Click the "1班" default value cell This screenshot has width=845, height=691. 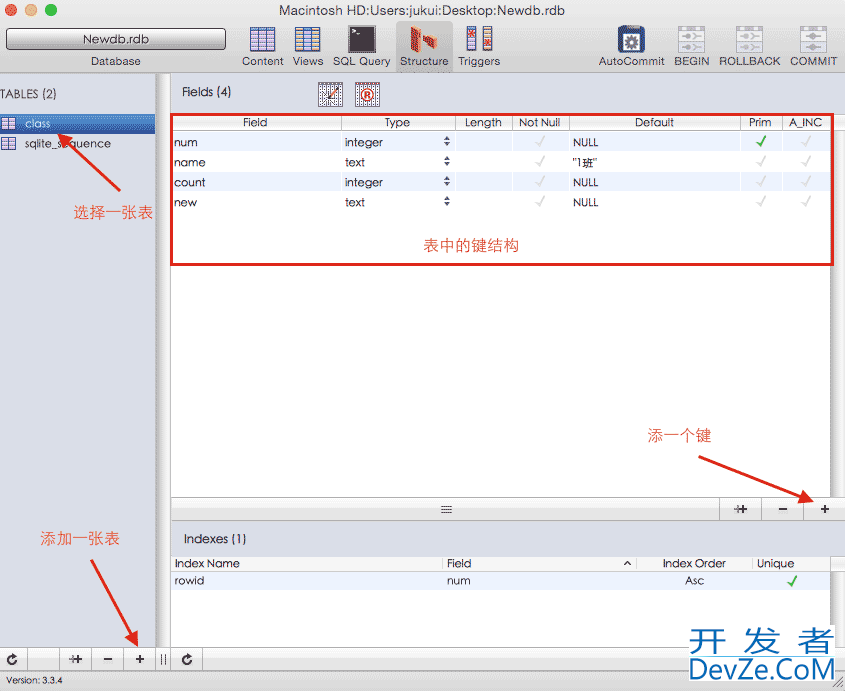[x=654, y=162]
